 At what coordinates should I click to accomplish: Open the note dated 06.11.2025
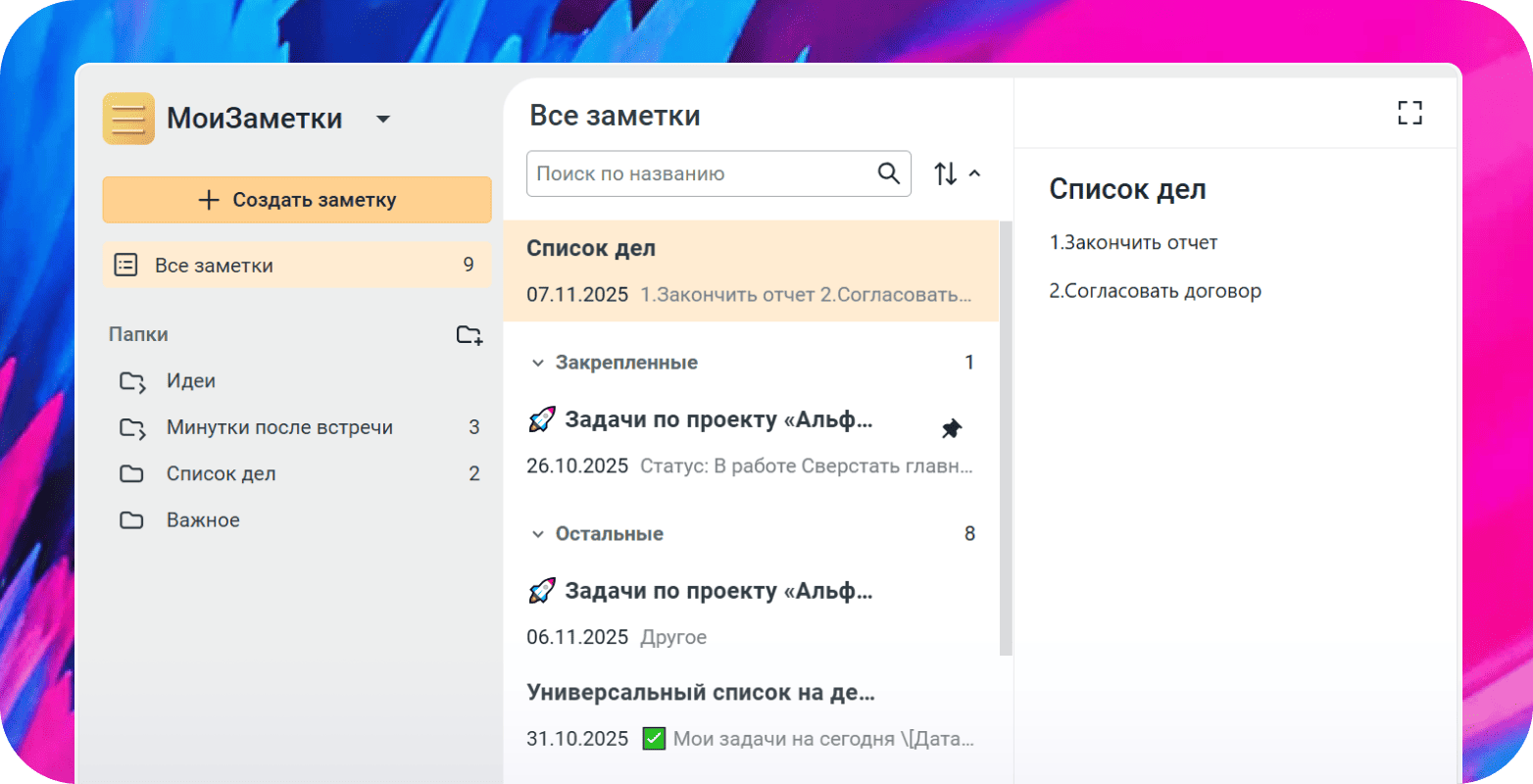pos(750,613)
